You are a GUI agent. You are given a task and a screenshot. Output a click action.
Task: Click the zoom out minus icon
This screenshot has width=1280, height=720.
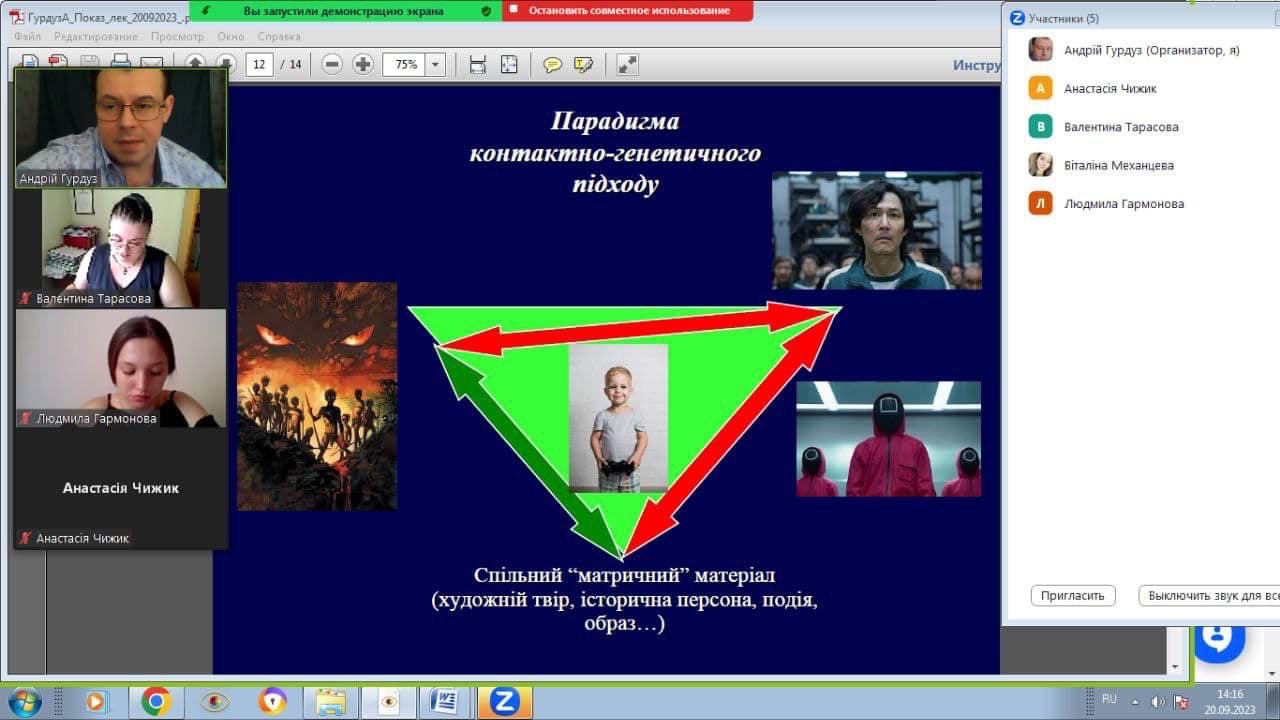[x=332, y=65]
